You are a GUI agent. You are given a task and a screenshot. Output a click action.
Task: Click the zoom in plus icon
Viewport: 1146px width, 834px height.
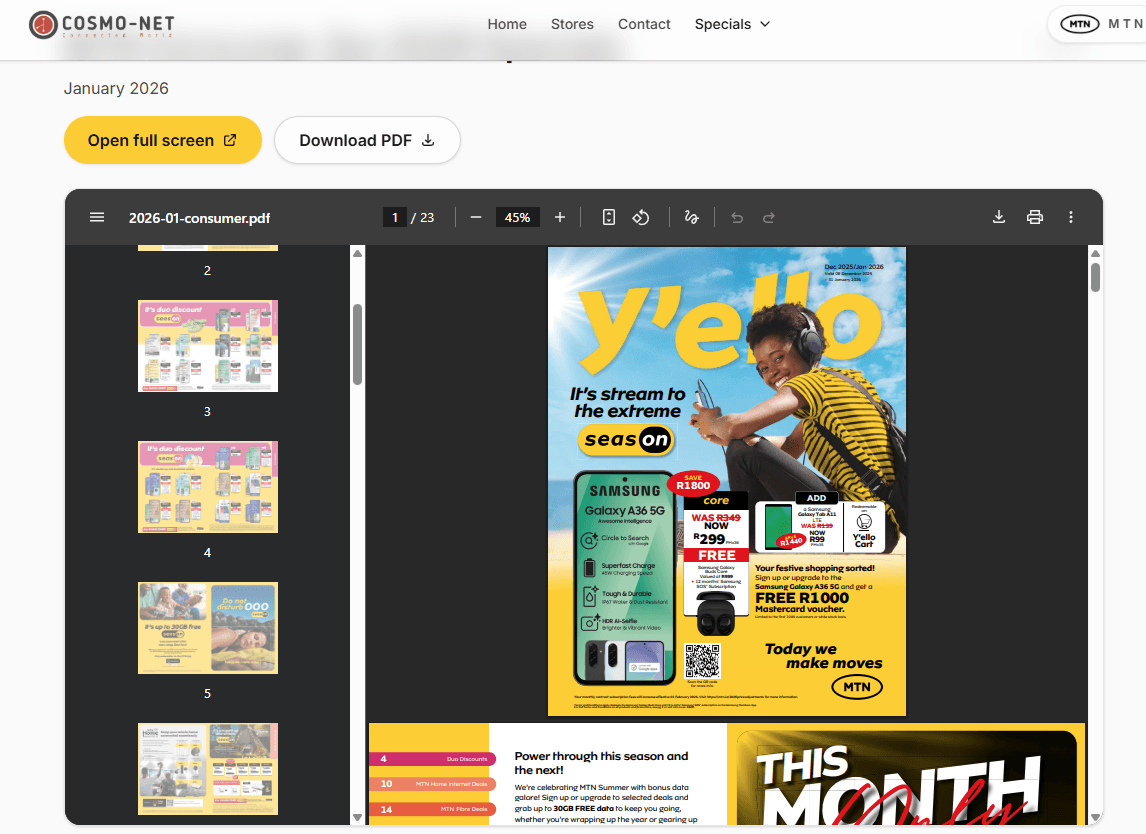560,217
